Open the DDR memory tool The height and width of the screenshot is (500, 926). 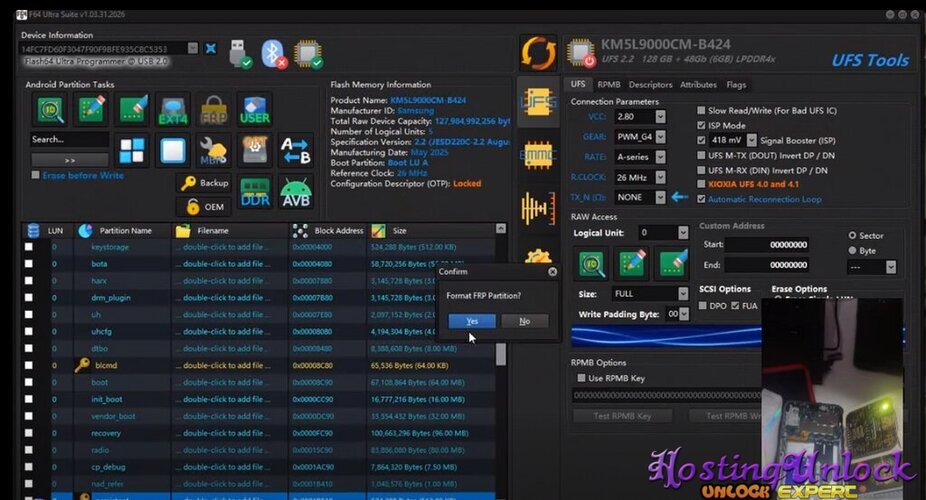point(255,192)
